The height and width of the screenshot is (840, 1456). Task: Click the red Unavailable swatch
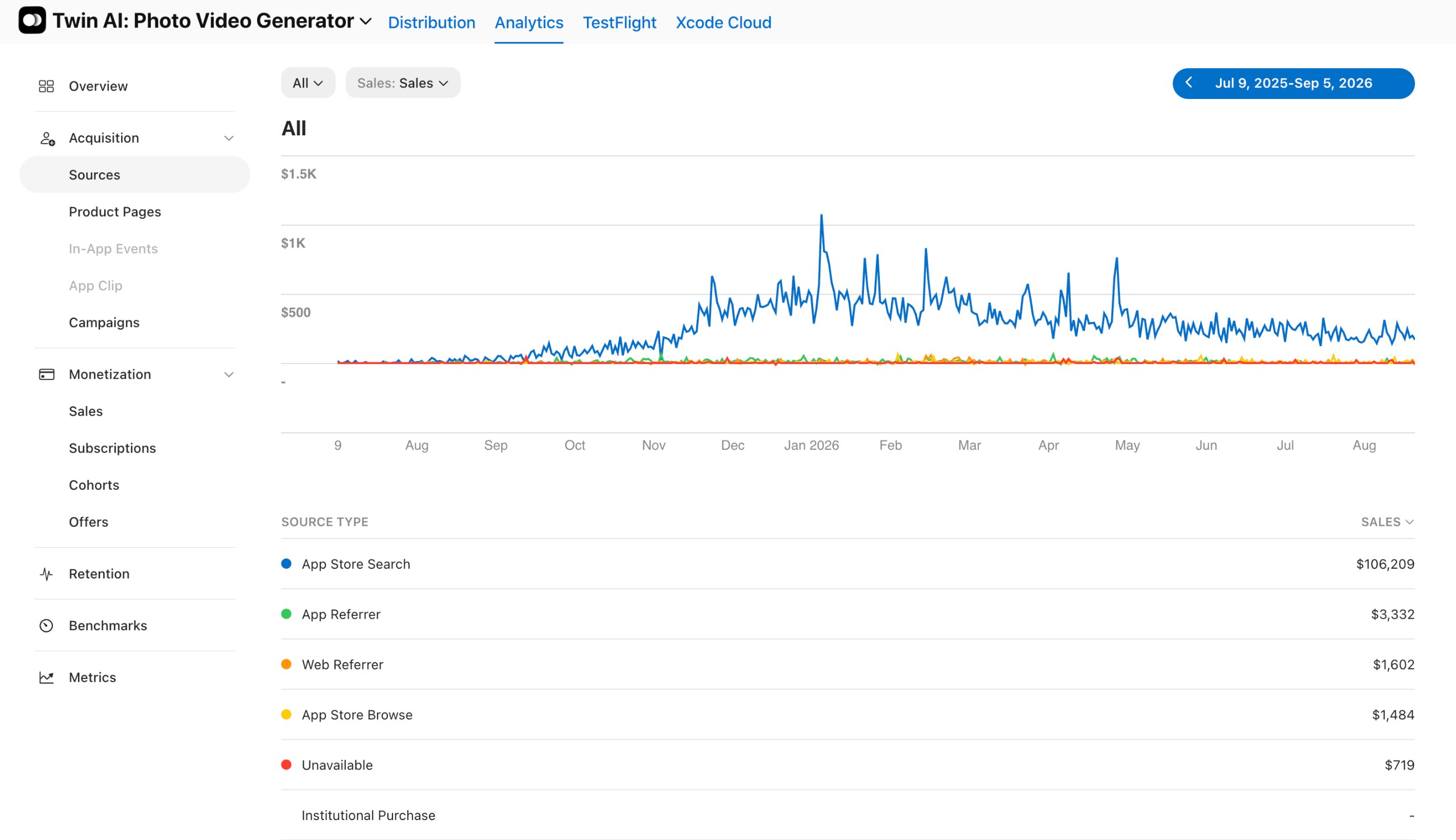click(286, 764)
